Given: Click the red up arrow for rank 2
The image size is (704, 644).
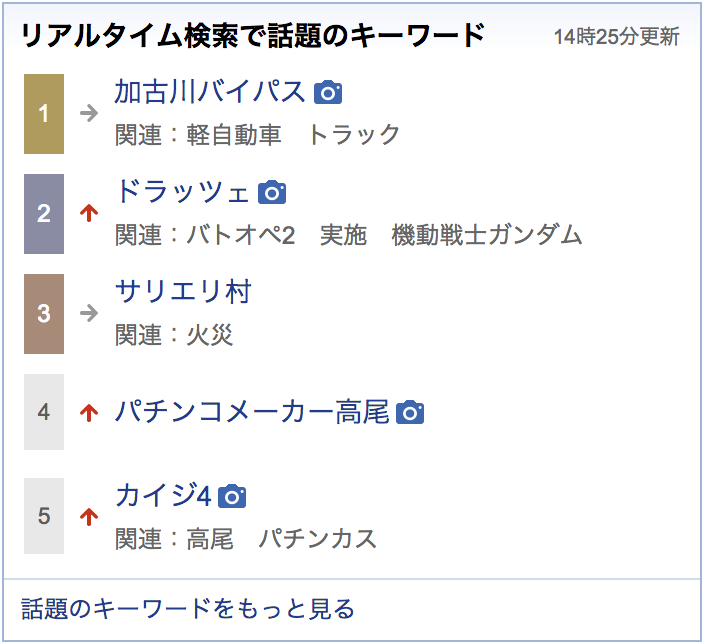Looking at the screenshot, I should pyautogui.click(x=89, y=213).
